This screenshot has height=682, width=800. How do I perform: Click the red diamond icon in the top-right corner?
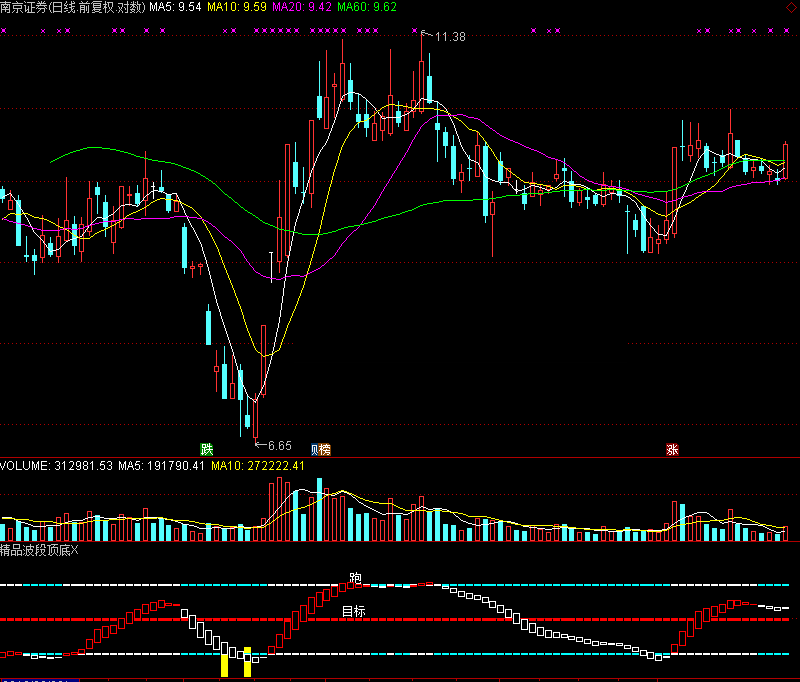click(x=792, y=6)
